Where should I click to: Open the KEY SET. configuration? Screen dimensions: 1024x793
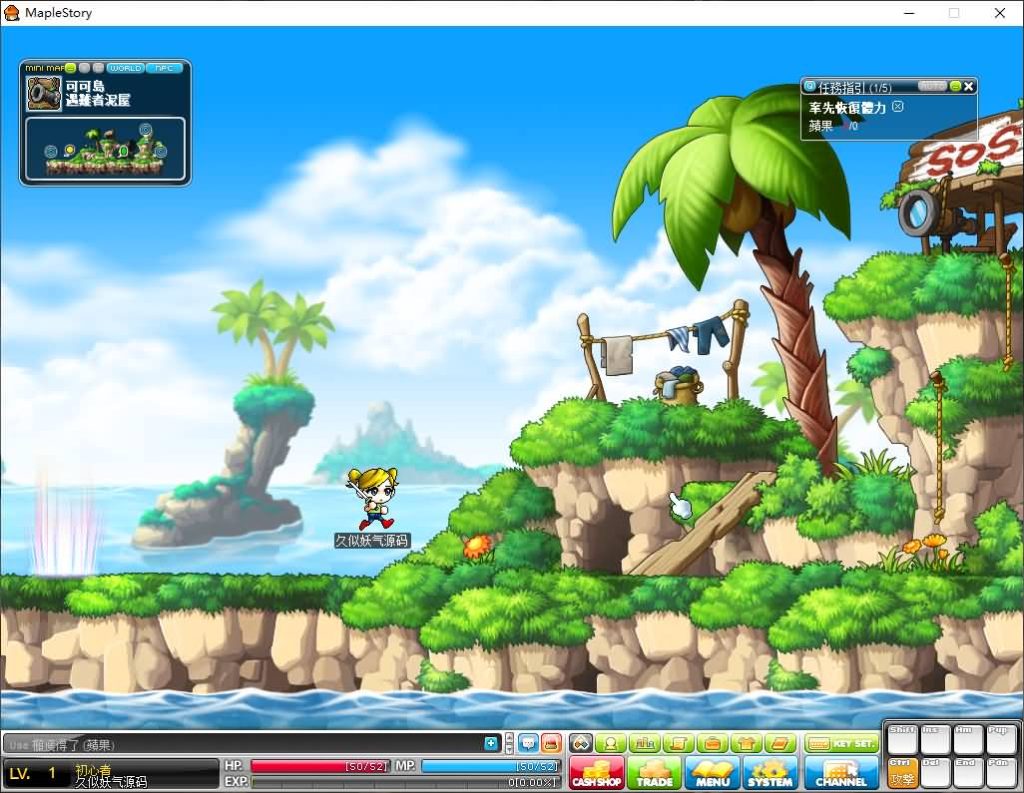pos(842,743)
